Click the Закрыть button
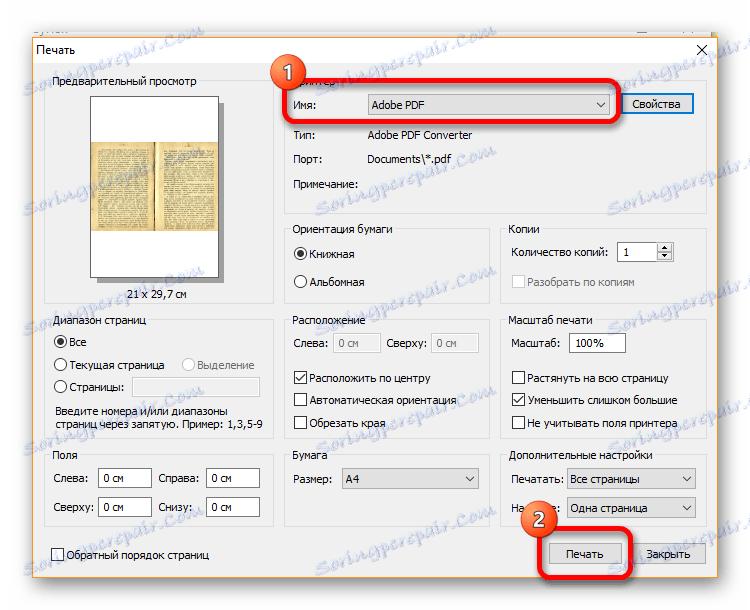Screen dimensions: 750x610 tap(669, 554)
